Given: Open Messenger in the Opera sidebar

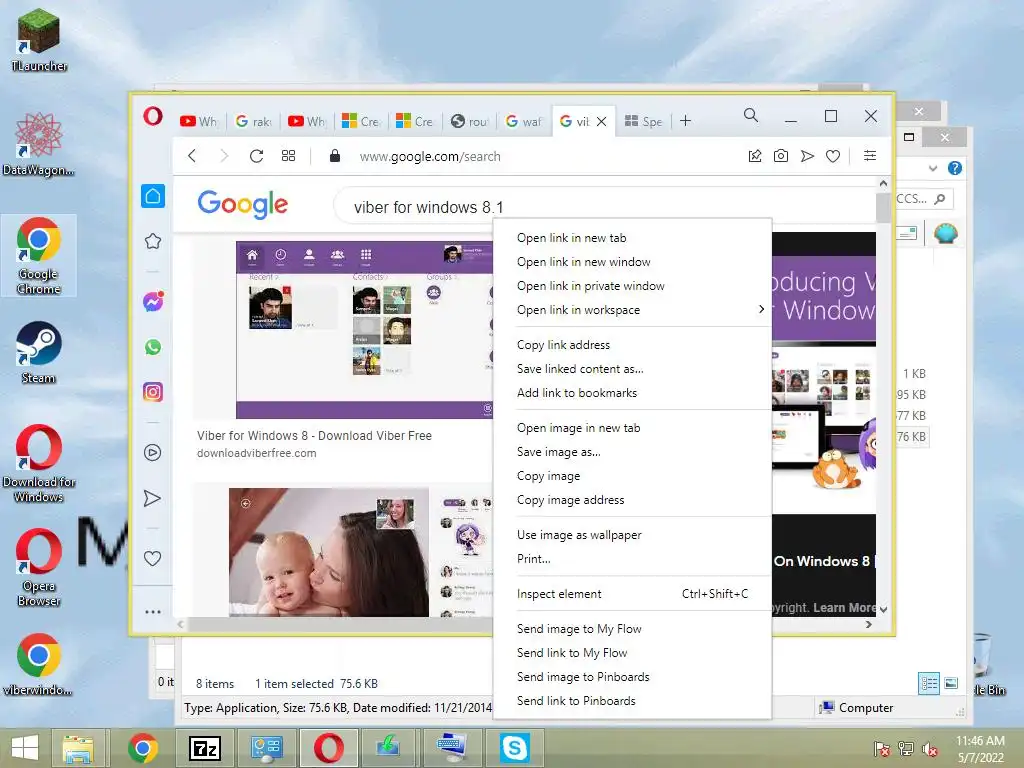Looking at the screenshot, I should pos(153,301).
